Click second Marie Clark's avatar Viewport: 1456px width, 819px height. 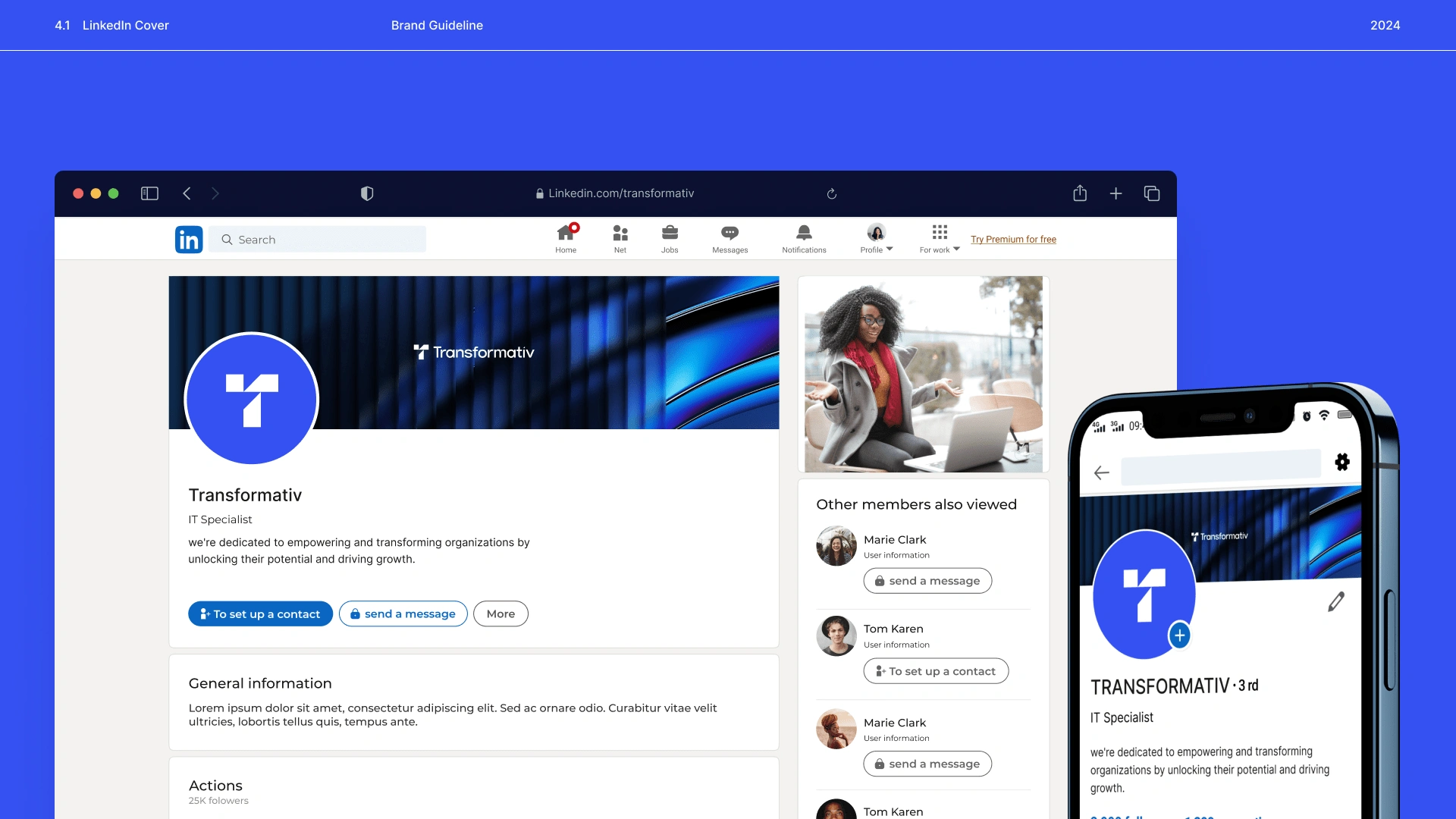(x=836, y=729)
